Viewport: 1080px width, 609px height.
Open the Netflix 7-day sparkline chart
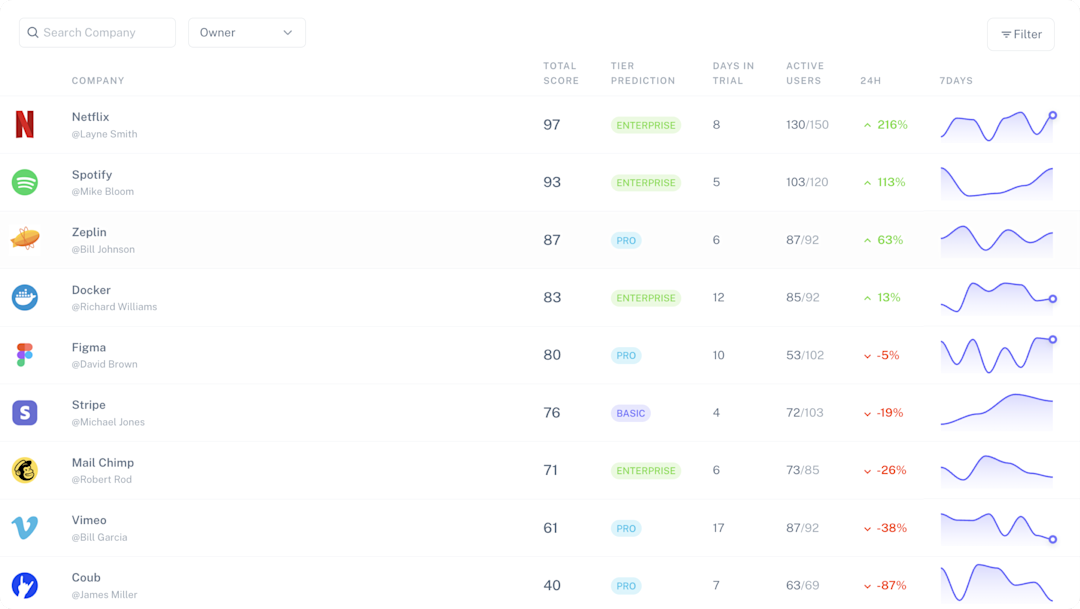click(998, 126)
